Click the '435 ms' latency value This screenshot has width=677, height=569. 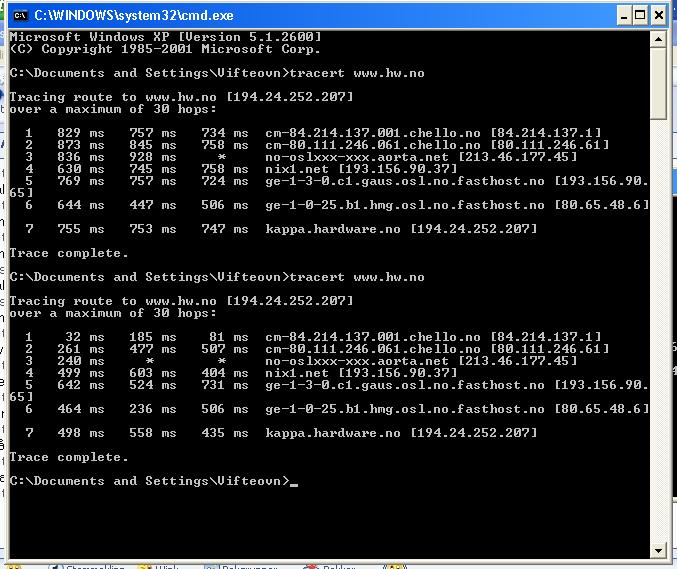(225, 433)
